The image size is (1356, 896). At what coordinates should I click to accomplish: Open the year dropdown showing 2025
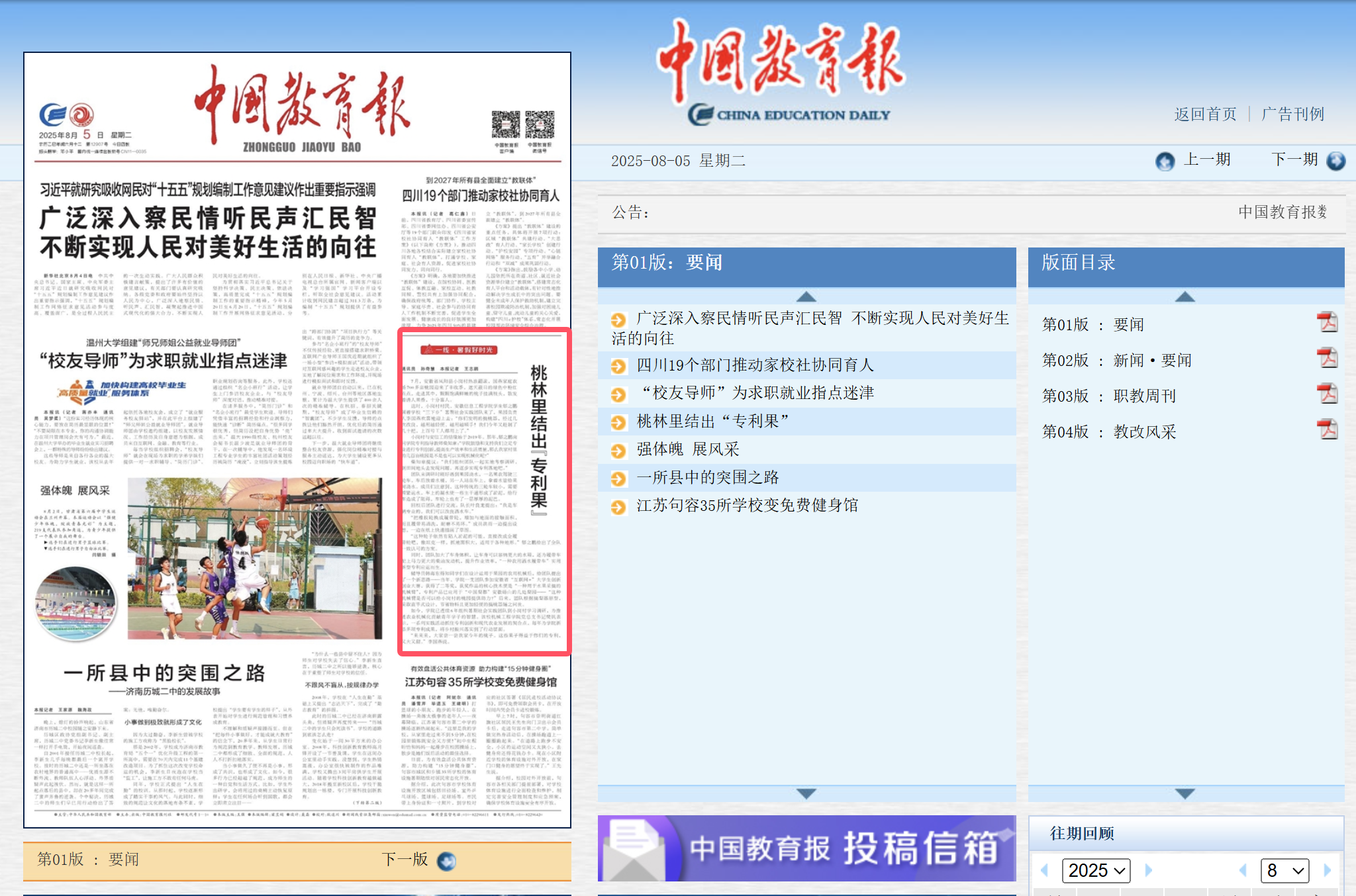click(x=1096, y=870)
